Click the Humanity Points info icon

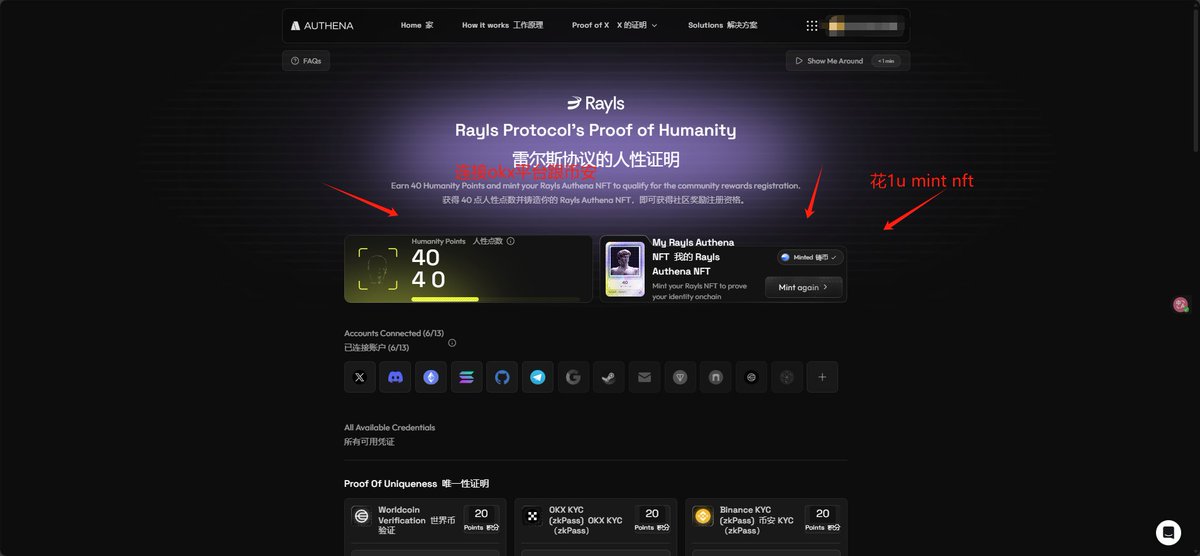point(511,241)
